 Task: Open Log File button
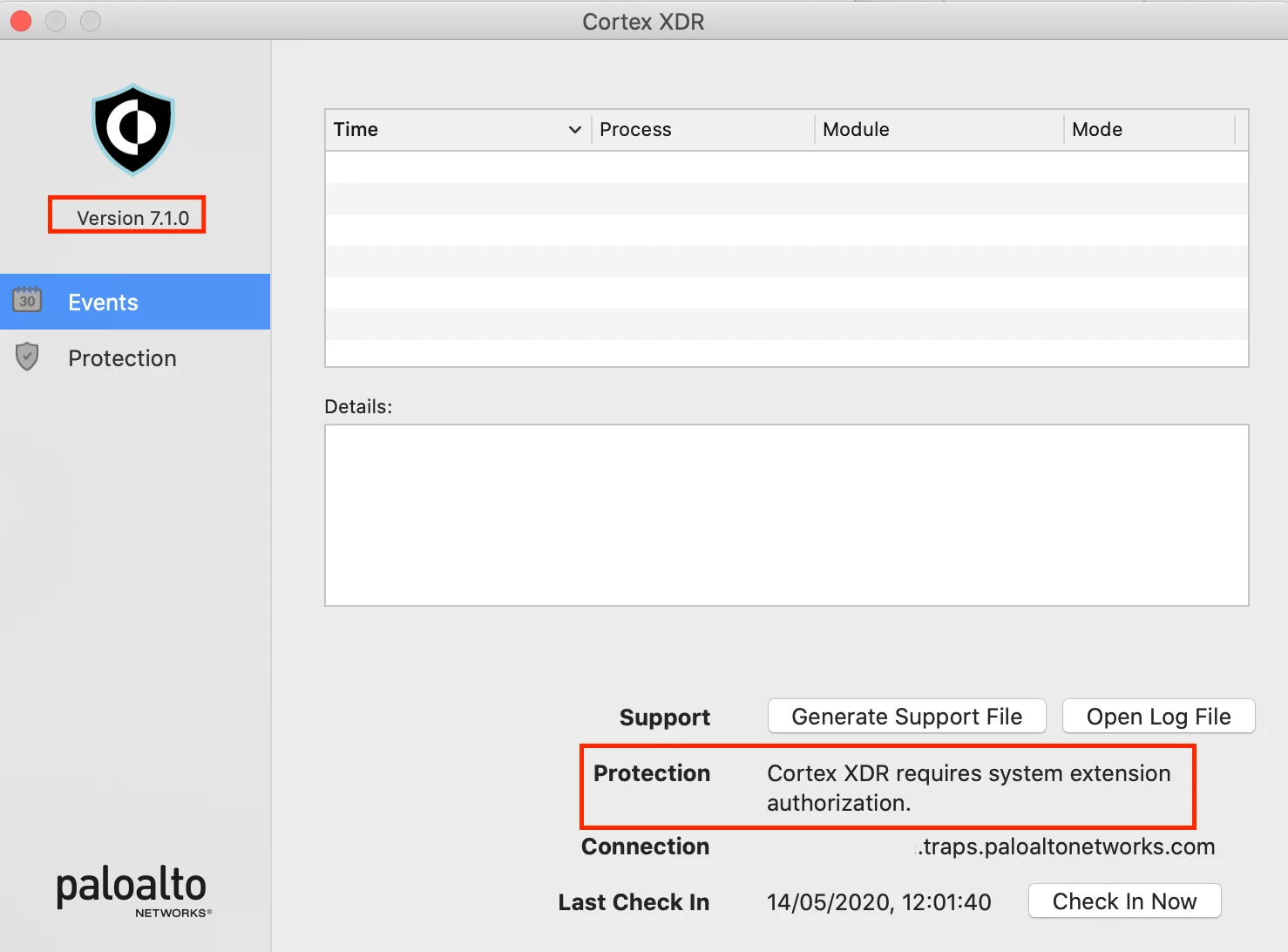coord(1158,717)
